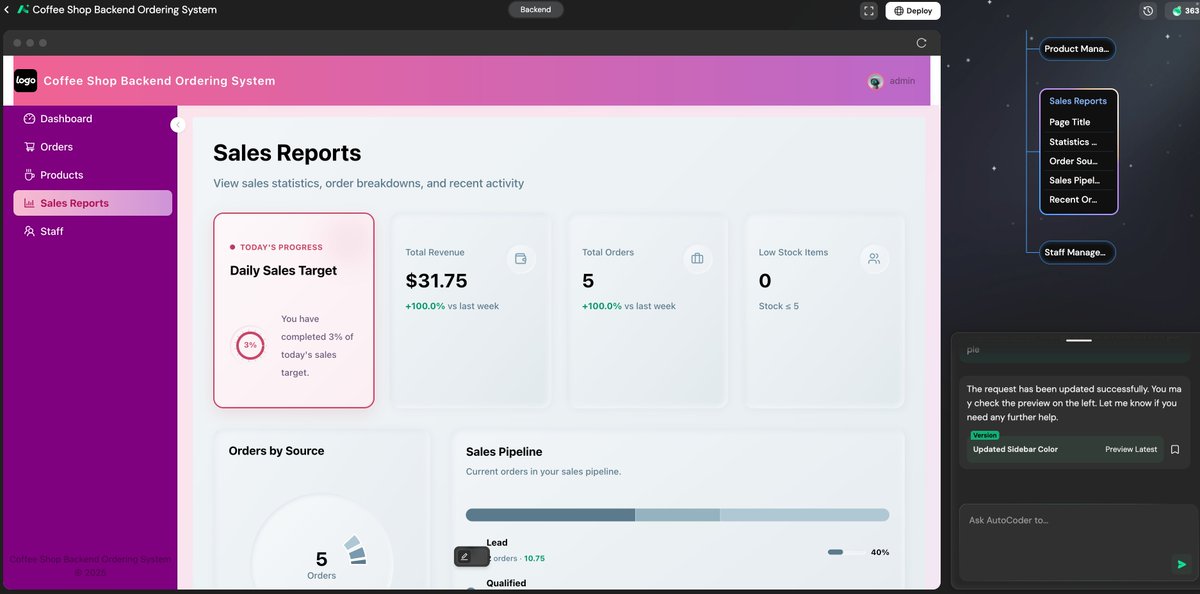
Task: Bookmark the Updated Sidebar Color version
Action: pos(1175,450)
